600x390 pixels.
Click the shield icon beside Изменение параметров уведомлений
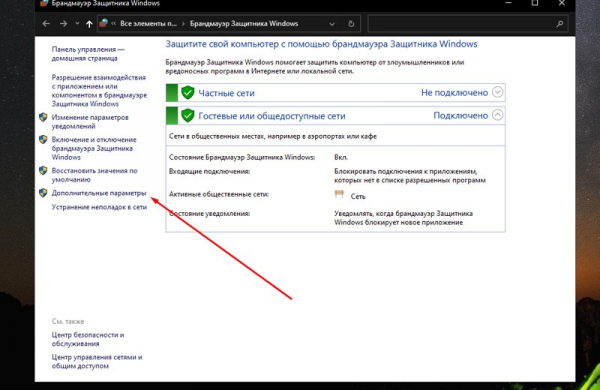pos(43,117)
